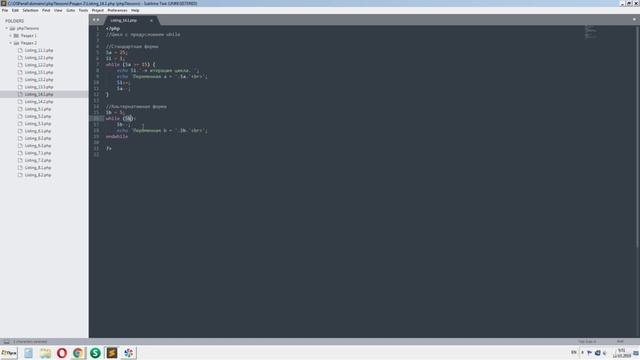
Task: Open Listing_11.1.php in the sidebar
Action: click(x=39, y=50)
